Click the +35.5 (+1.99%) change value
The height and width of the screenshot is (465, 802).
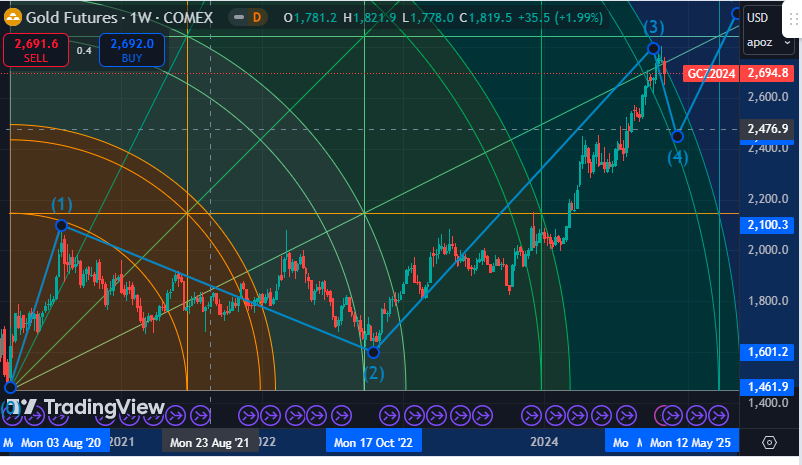(560, 18)
